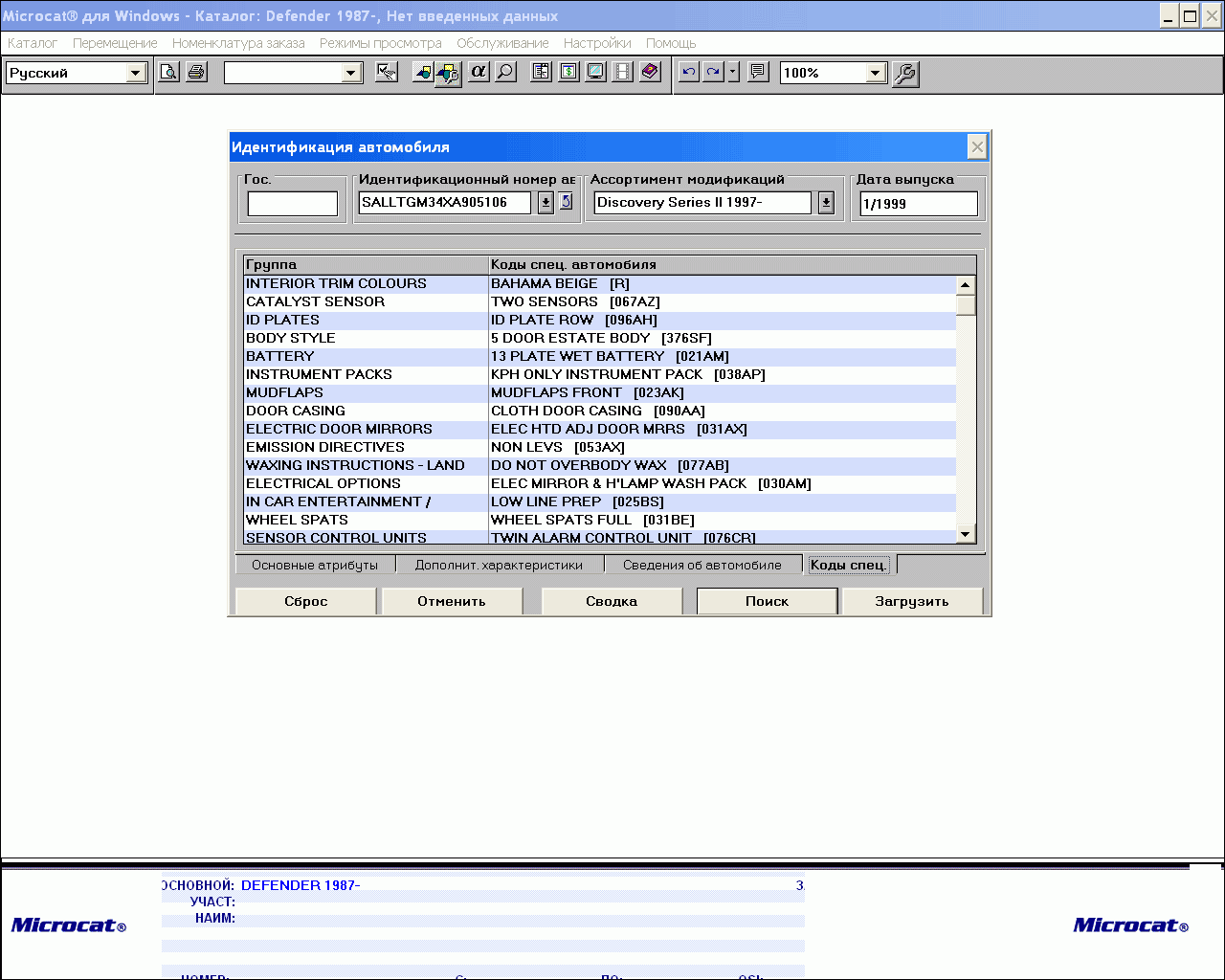Click the notes comment icon

pos(758,72)
